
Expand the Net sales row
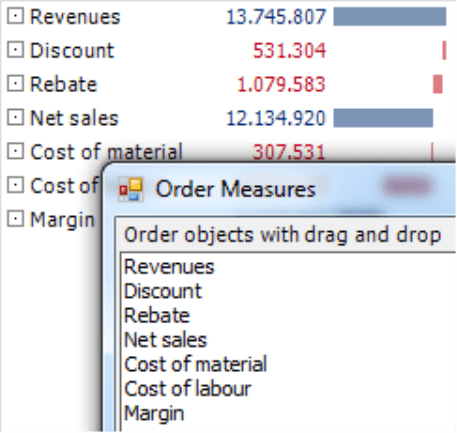click(15, 118)
